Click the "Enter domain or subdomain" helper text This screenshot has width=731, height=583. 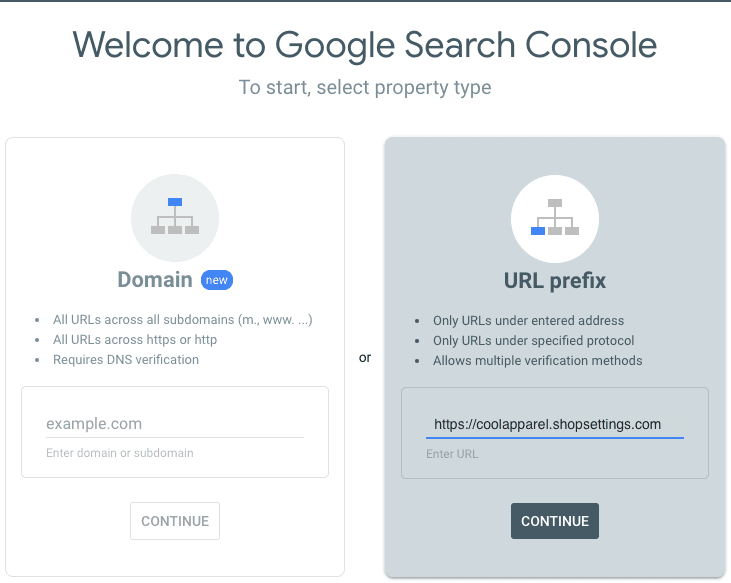click(120, 453)
